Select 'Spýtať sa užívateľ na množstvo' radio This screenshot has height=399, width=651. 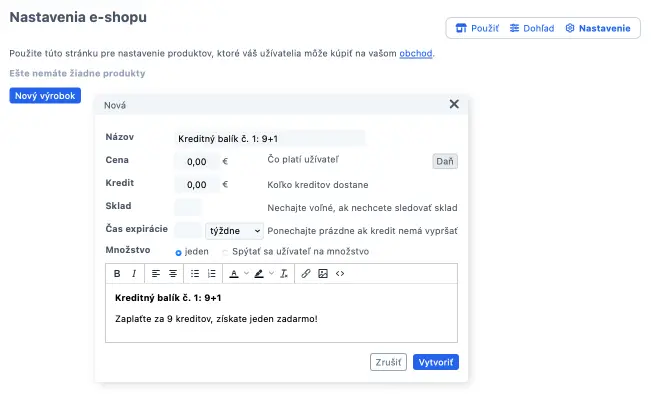(225, 252)
